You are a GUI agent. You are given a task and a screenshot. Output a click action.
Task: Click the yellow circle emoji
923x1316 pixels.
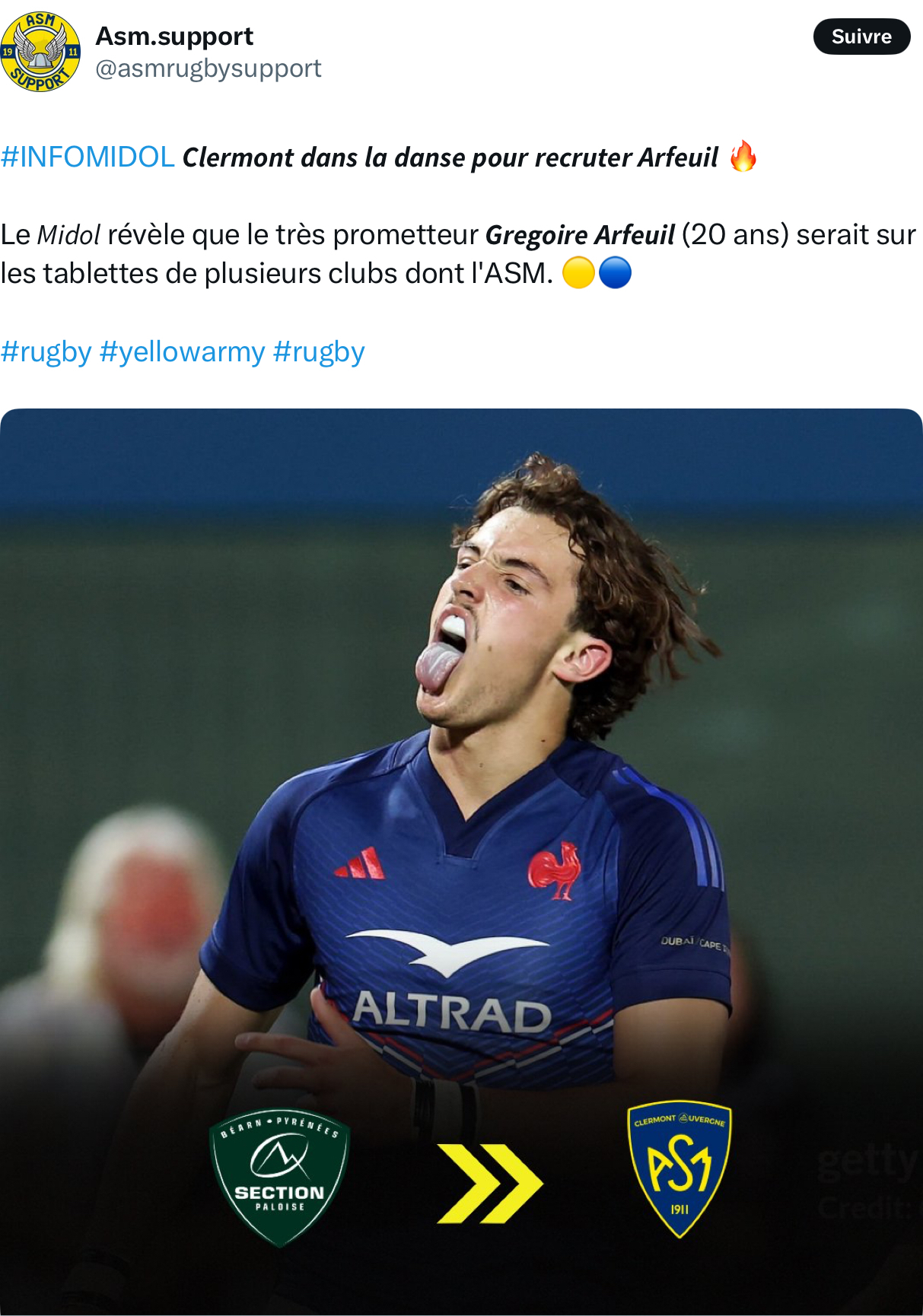pos(578,273)
